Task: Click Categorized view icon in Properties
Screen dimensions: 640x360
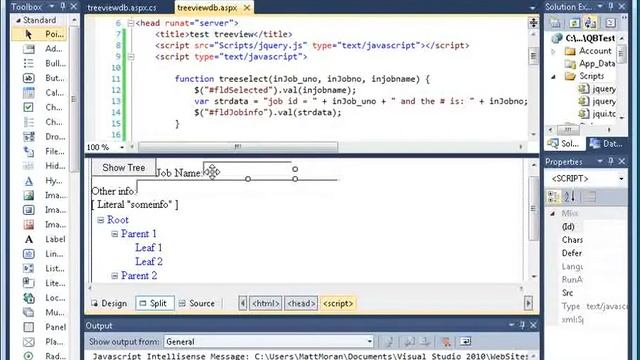Action: [553, 197]
